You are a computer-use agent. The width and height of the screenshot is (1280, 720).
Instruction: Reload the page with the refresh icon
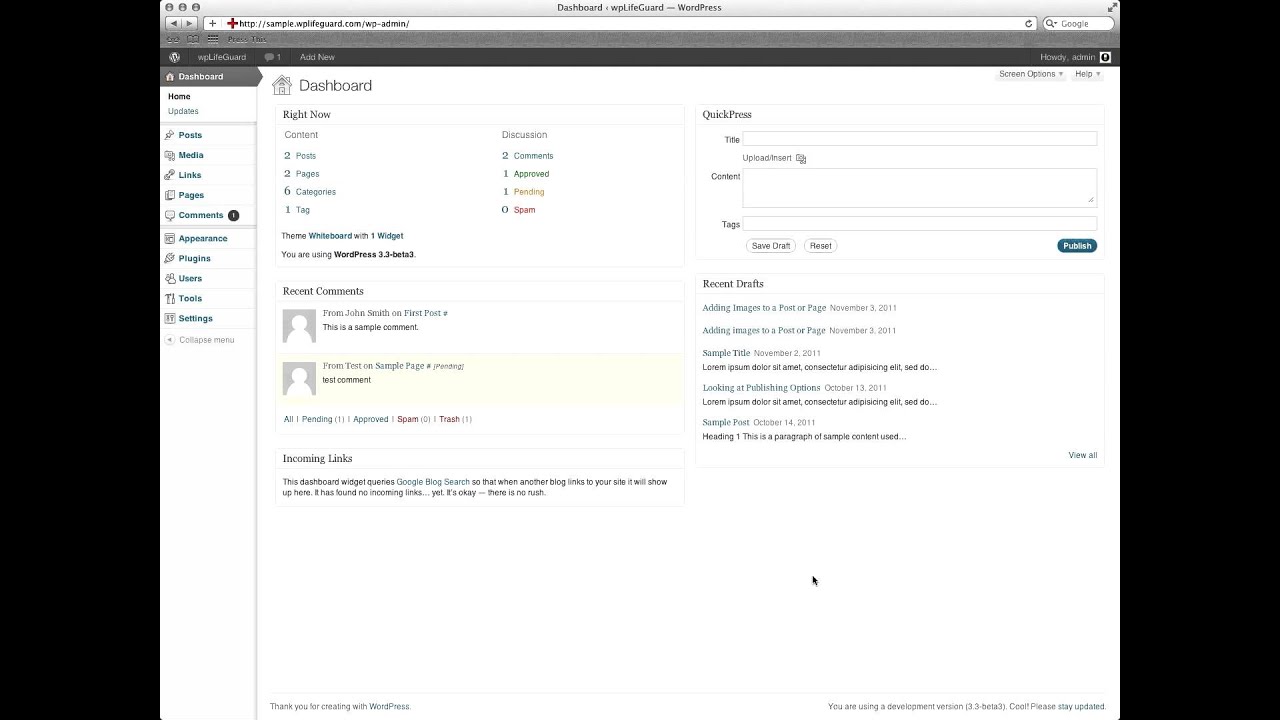(1028, 23)
